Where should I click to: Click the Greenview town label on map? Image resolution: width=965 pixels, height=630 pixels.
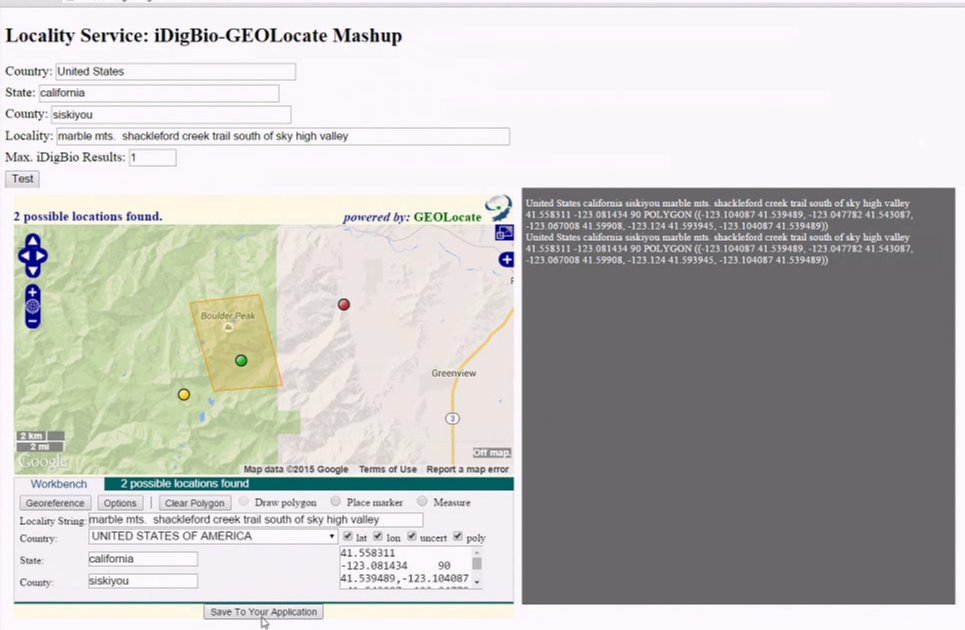pyautogui.click(x=454, y=373)
